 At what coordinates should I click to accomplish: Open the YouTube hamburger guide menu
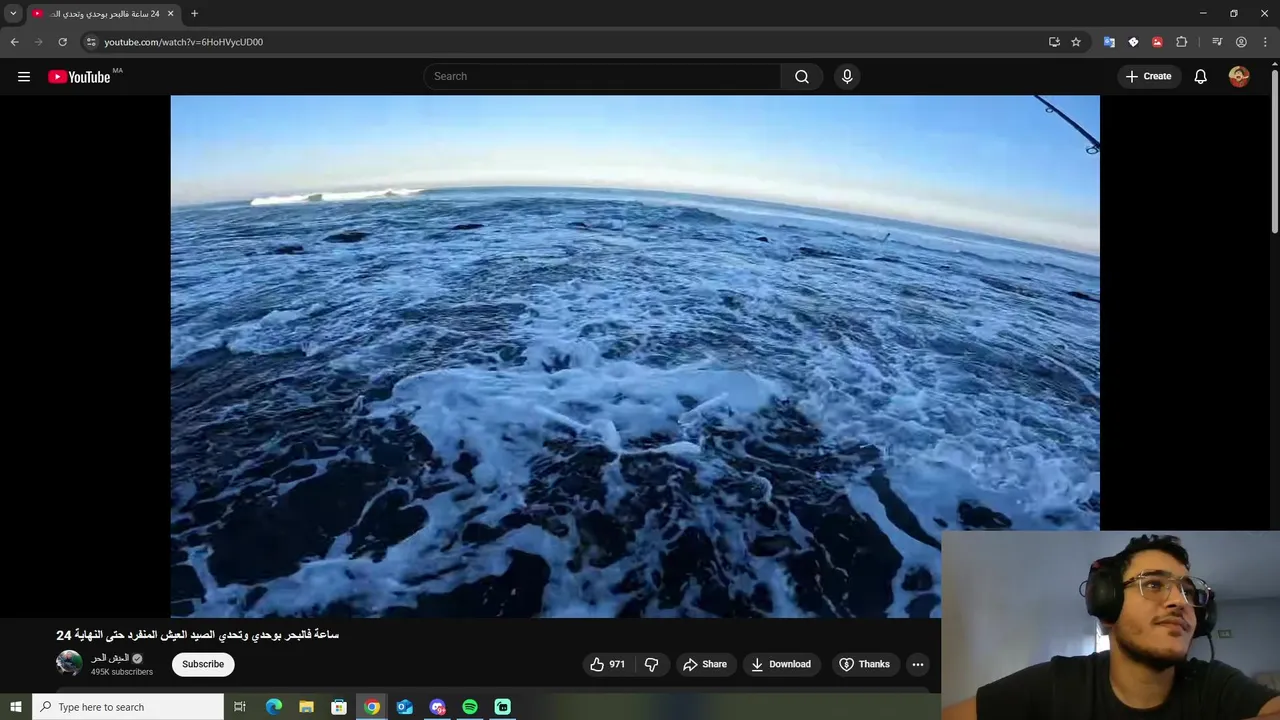point(24,77)
